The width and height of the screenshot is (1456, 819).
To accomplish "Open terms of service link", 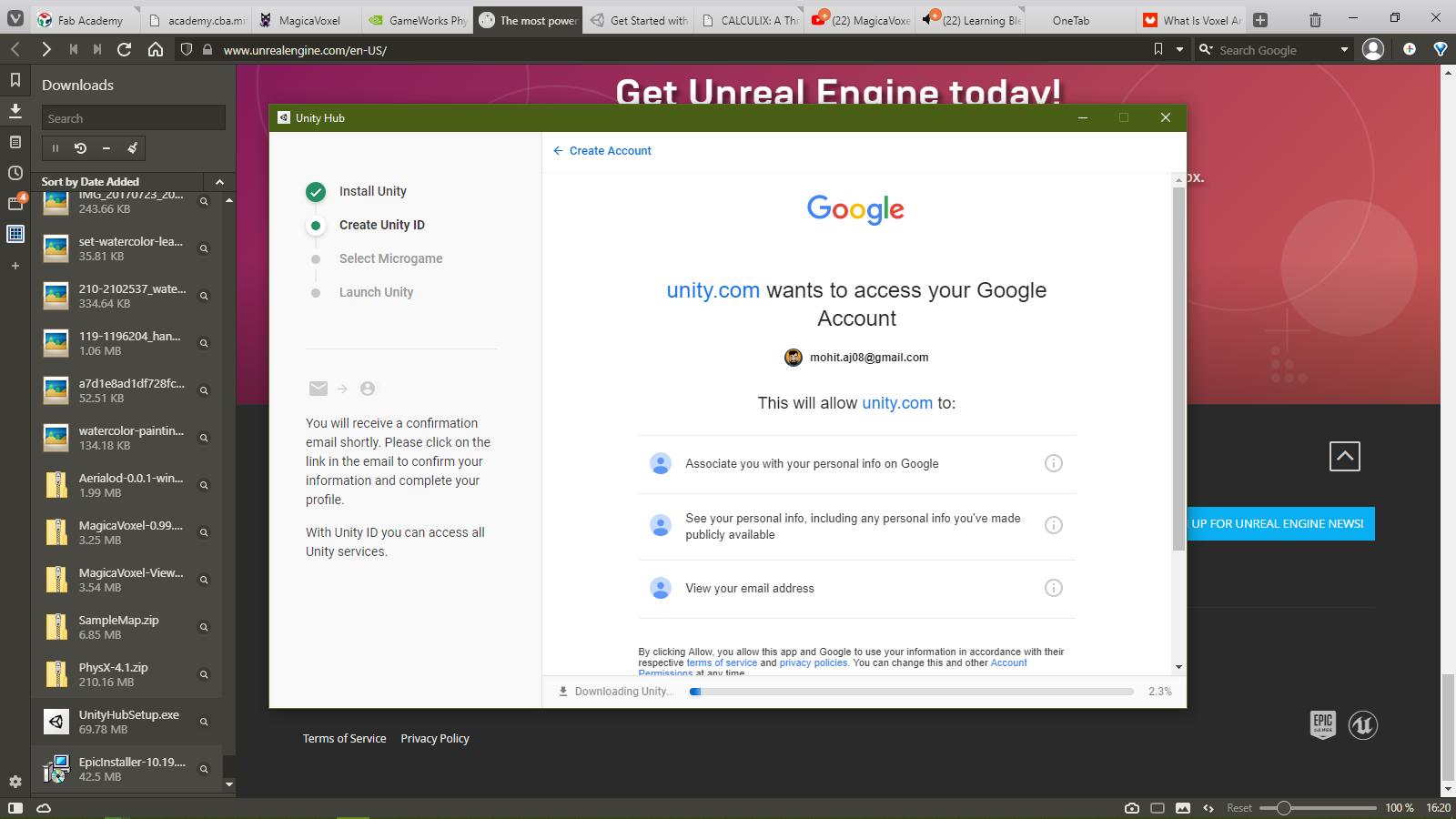I will click(x=722, y=662).
